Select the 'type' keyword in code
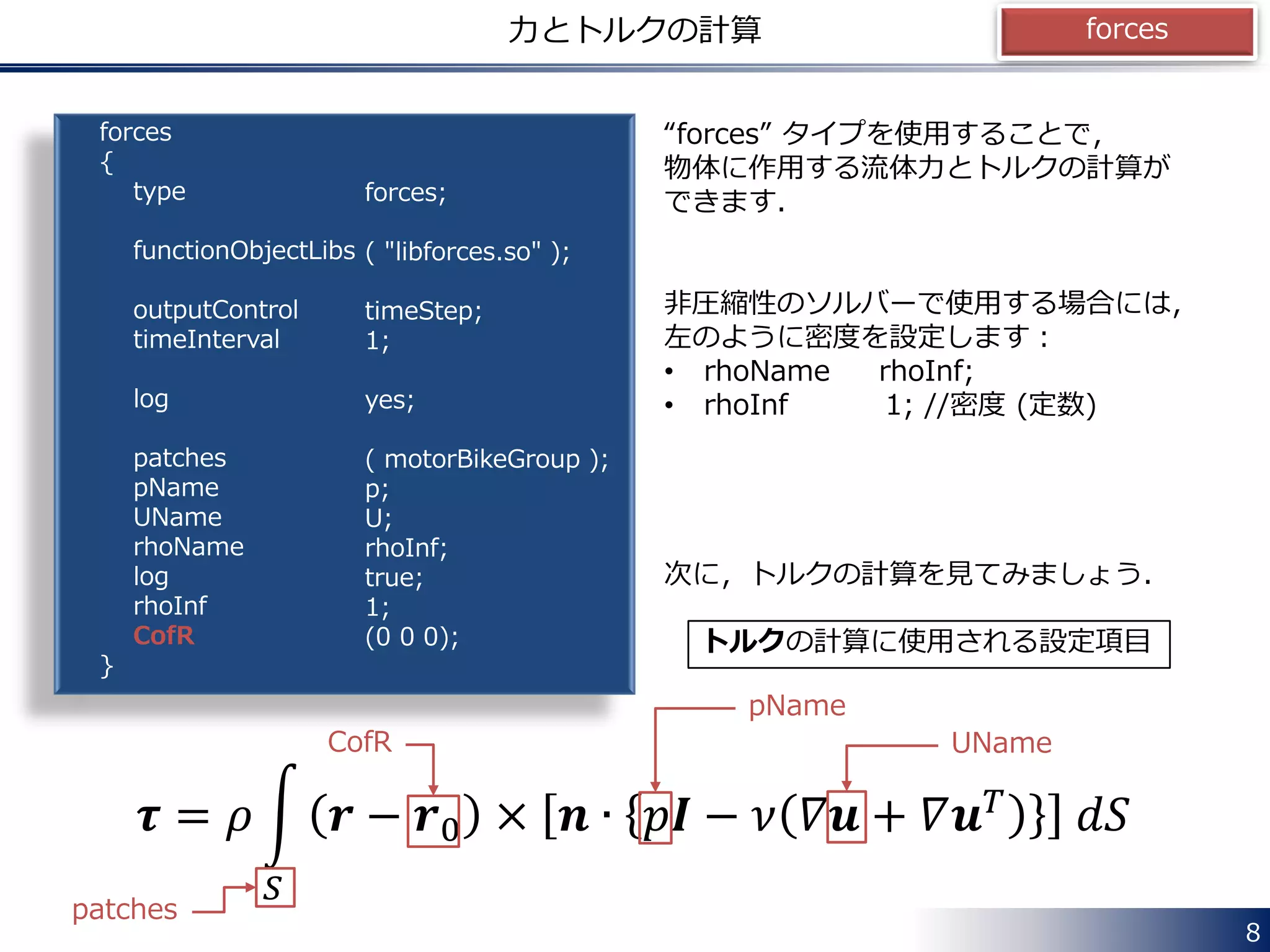1270x952 pixels. coord(159,192)
